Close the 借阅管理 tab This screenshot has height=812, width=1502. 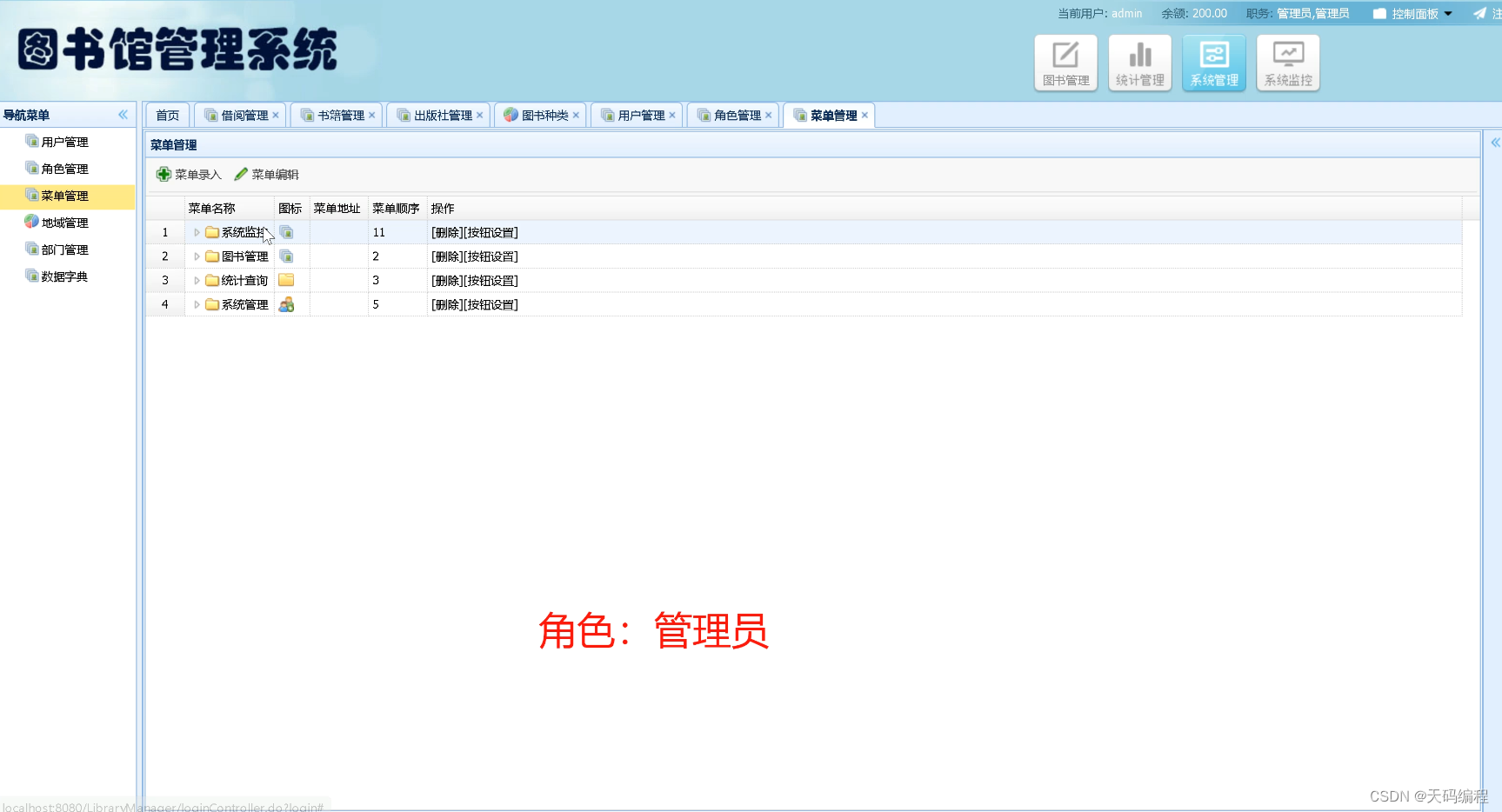click(x=276, y=115)
